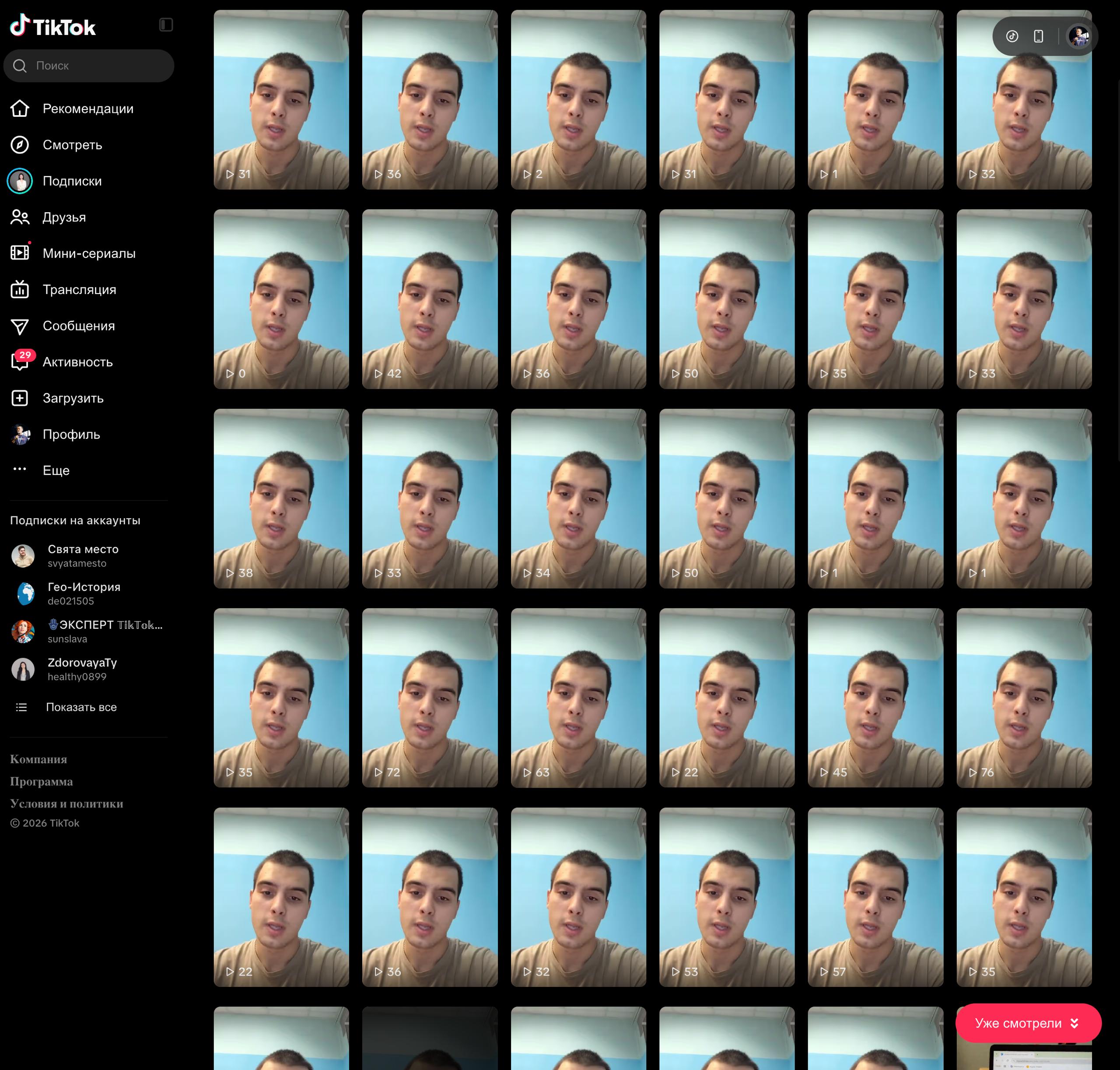Play the video showing 76 views
This screenshot has width=1120, height=1070.
click(x=1024, y=698)
